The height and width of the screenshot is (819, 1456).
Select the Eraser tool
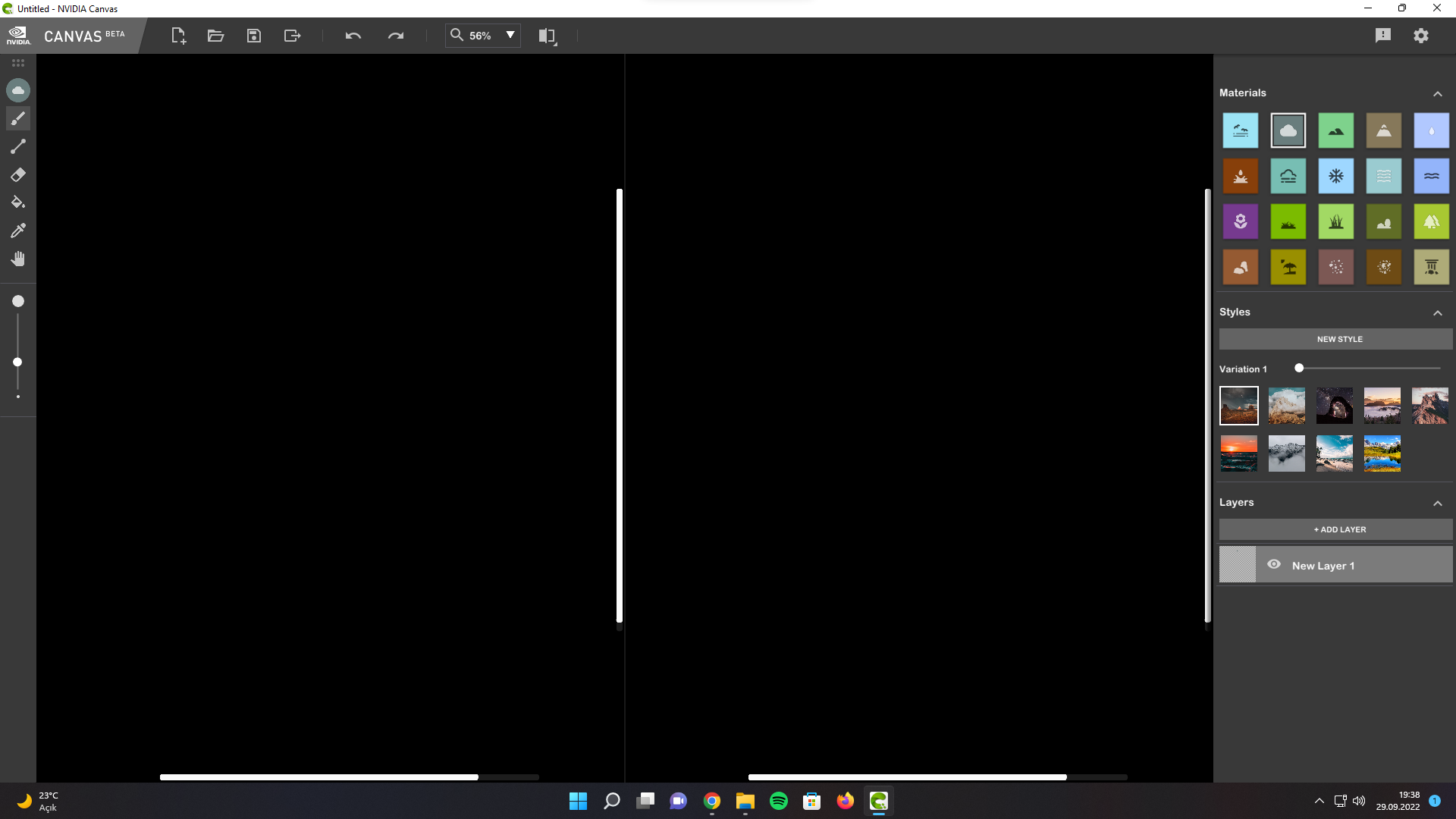tap(18, 175)
